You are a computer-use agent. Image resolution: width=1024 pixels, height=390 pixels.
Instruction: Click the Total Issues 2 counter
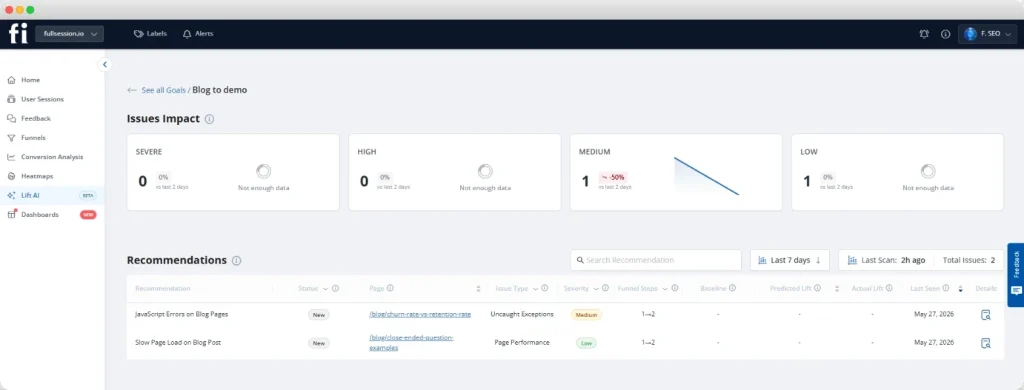pyautogui.click(x=968, y=260)
